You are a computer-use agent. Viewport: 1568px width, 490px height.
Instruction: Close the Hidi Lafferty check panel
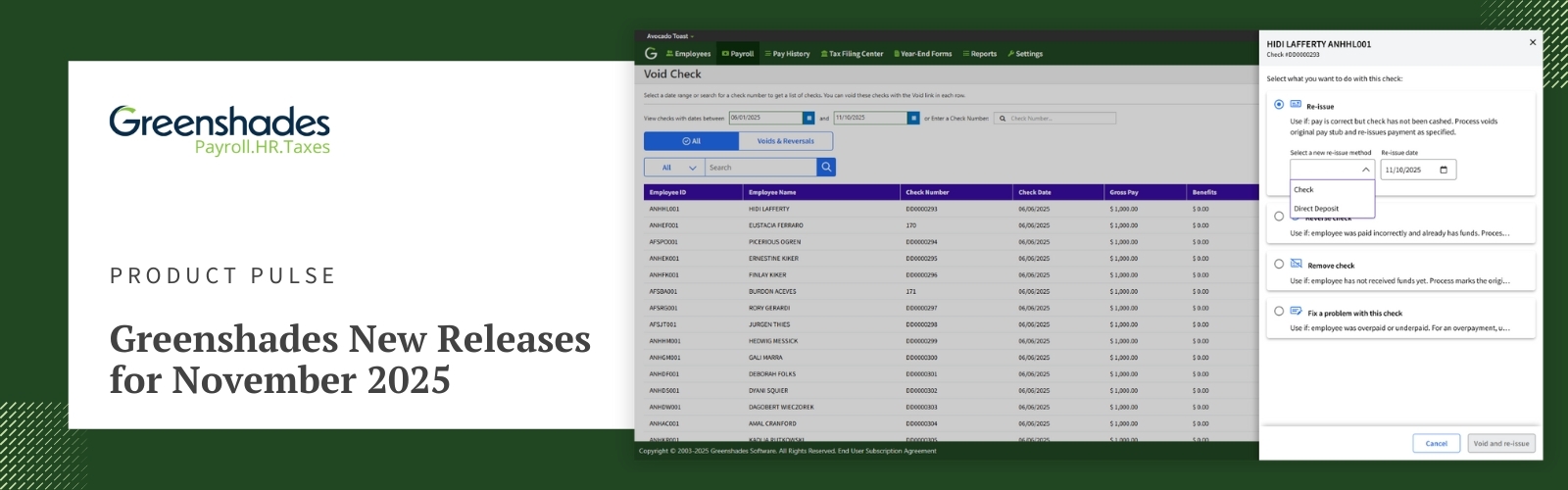pos(1533,42)
